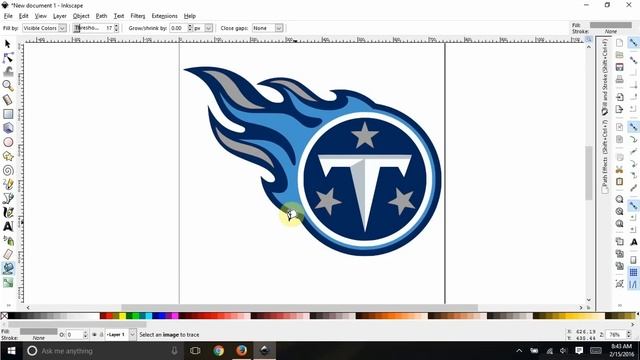The height and width of the screenshot is (360, 640).
Task: Open the File menu
Action: [x=8, y=16]
